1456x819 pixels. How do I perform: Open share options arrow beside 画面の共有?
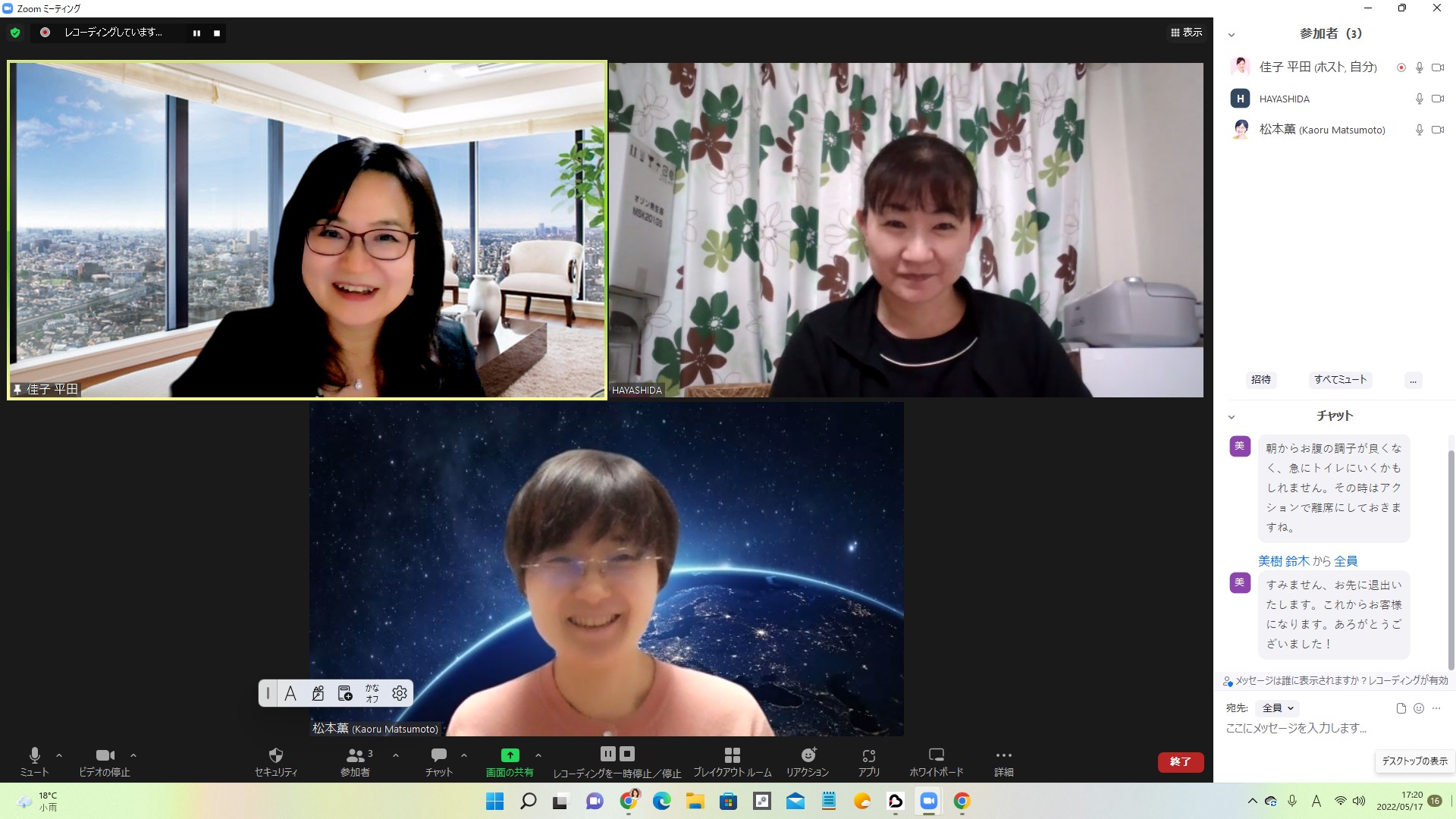click(x=538, y=755)
